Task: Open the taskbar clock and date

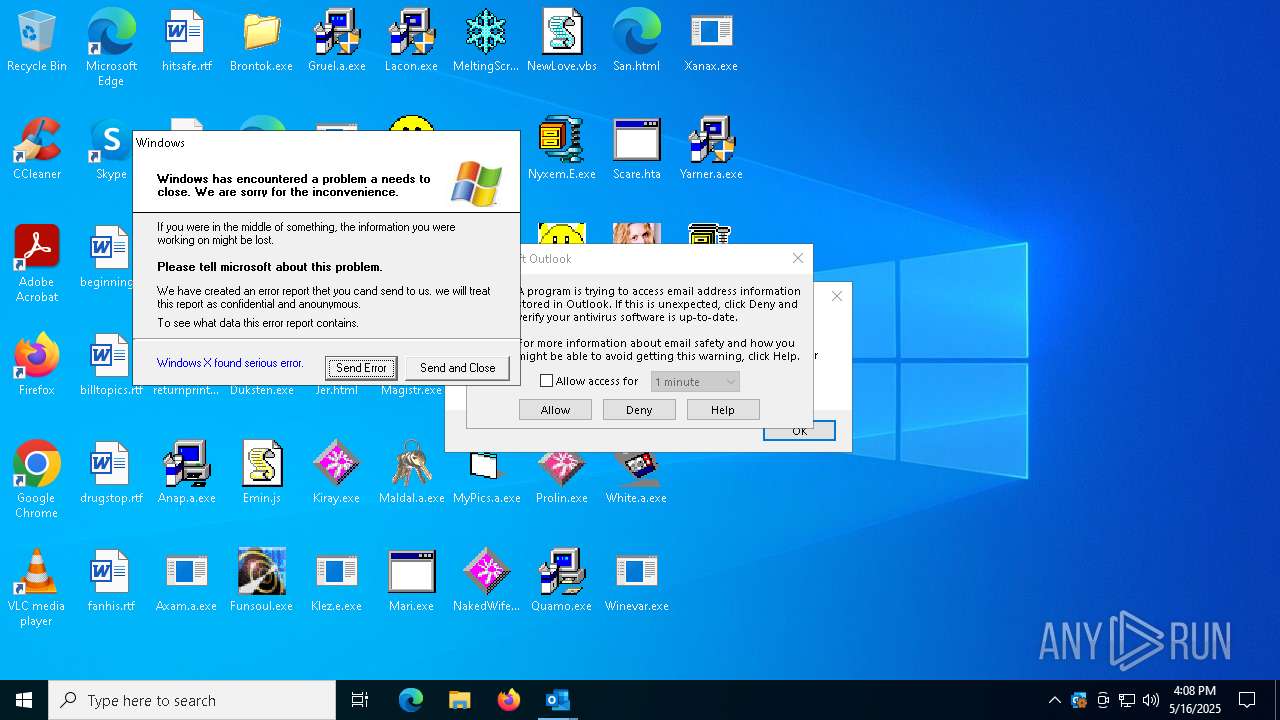Action: click(1195, 700)
